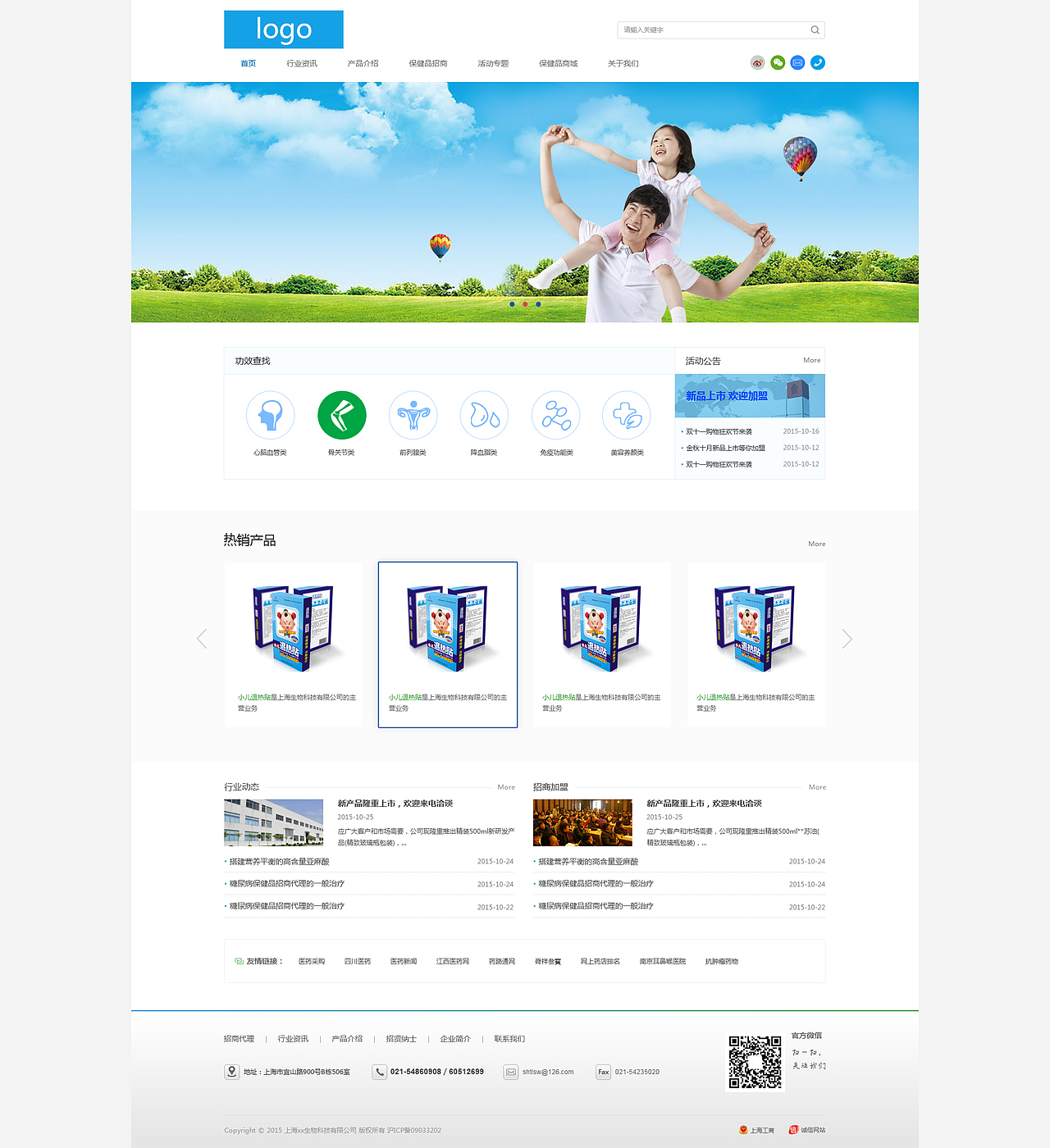Open the 免疫功能类 category icon
Screen dimensions: 1050x1148
click(x=555, y=414)
